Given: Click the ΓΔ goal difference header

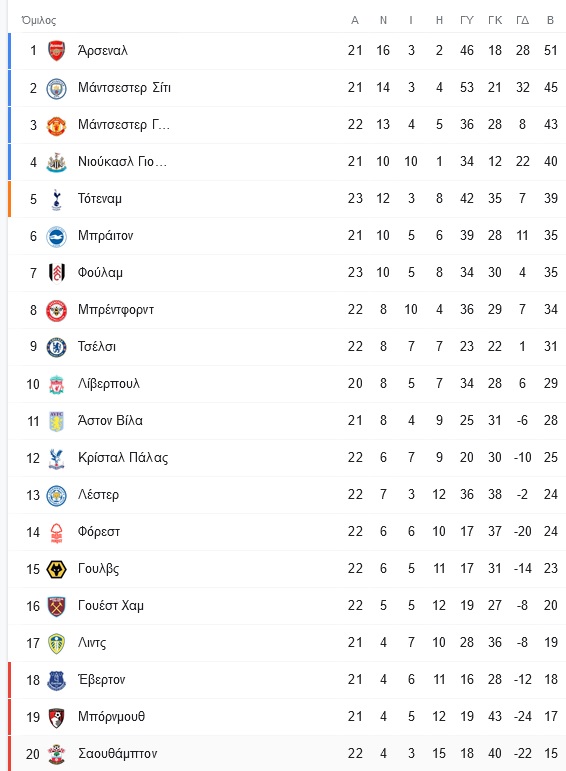Looking at the screenshot, I should pos(522,20).
